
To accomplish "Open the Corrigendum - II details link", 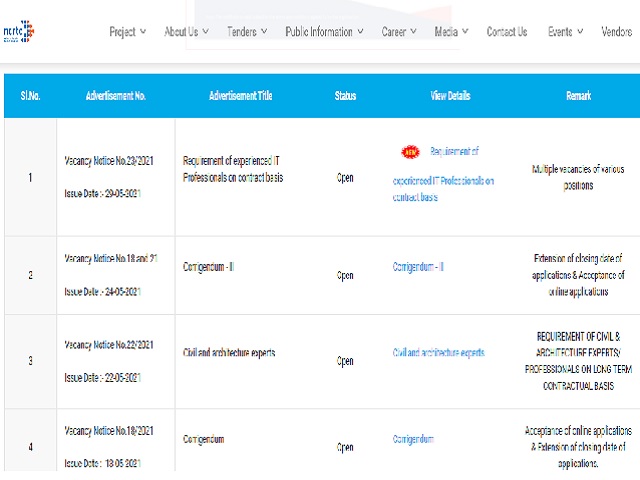I will pyautogui.click(x=418, y=267).
